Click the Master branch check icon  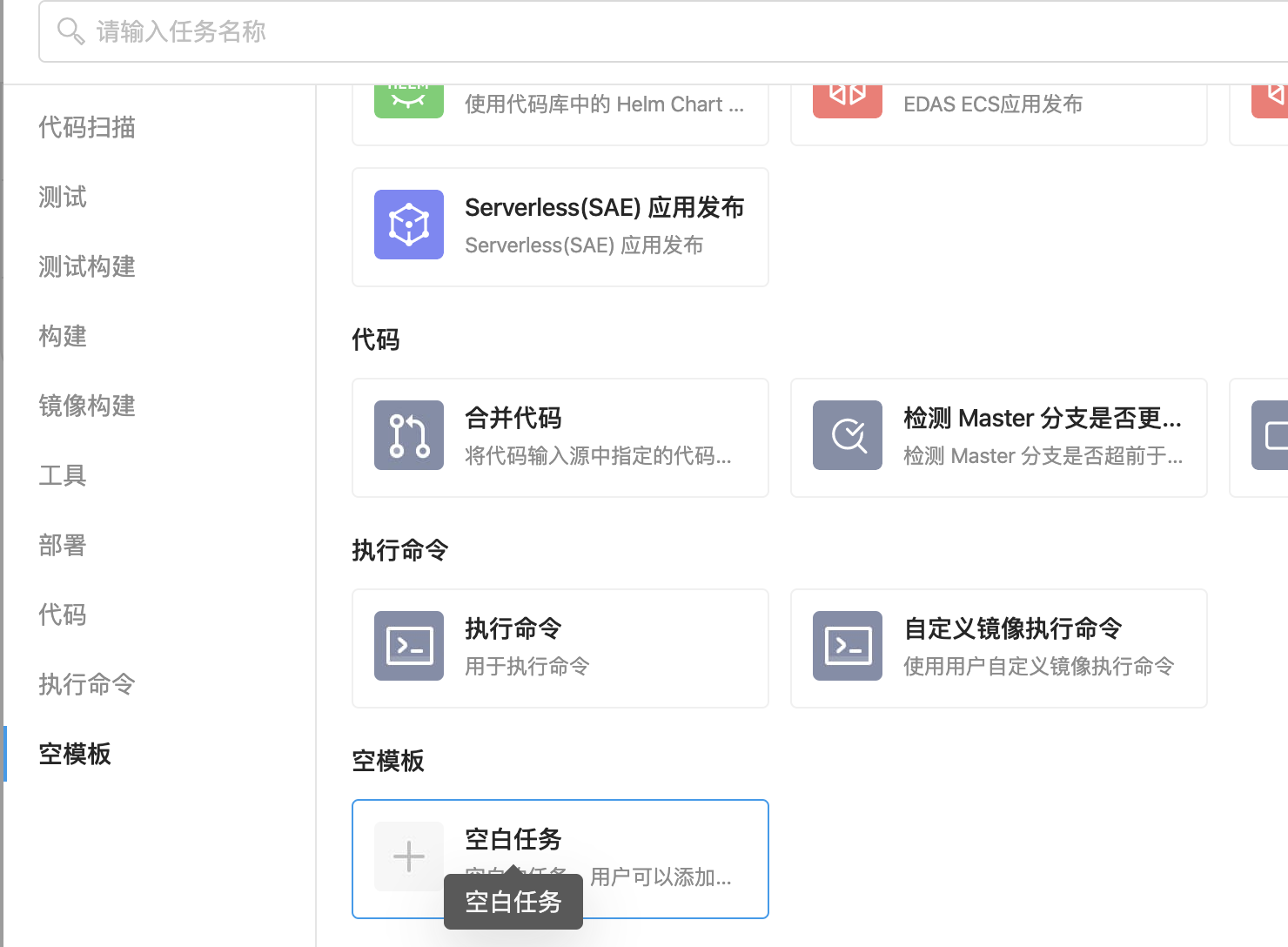[848, 435]
